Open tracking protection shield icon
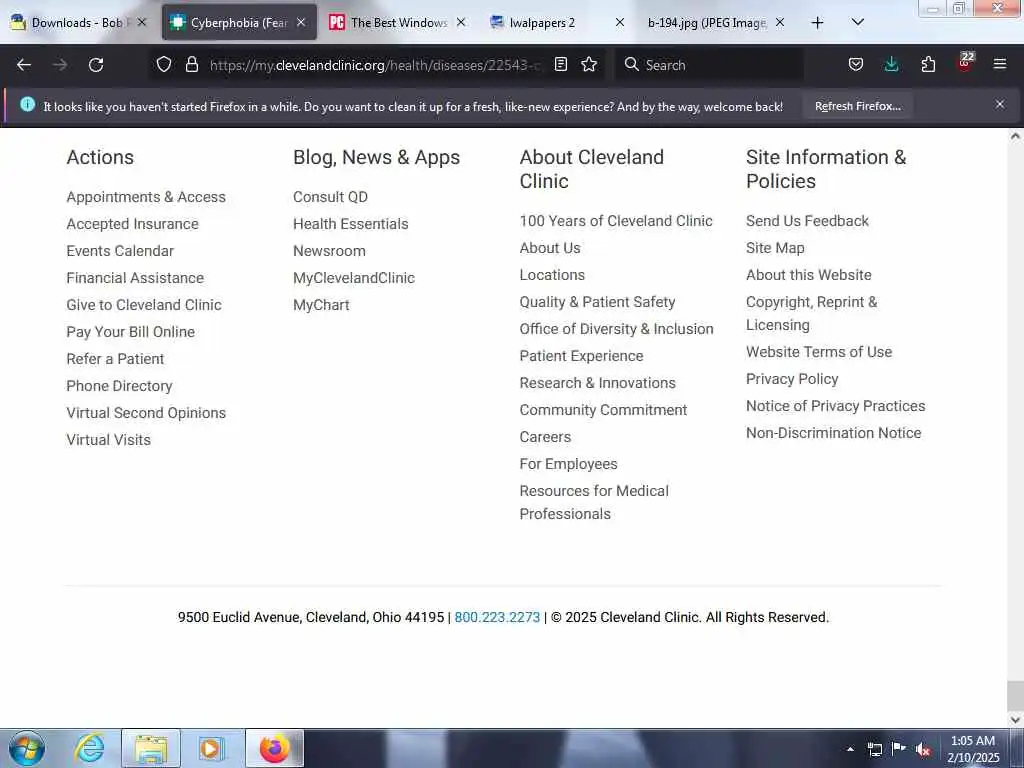1024x768 pixels. (164, 64)
